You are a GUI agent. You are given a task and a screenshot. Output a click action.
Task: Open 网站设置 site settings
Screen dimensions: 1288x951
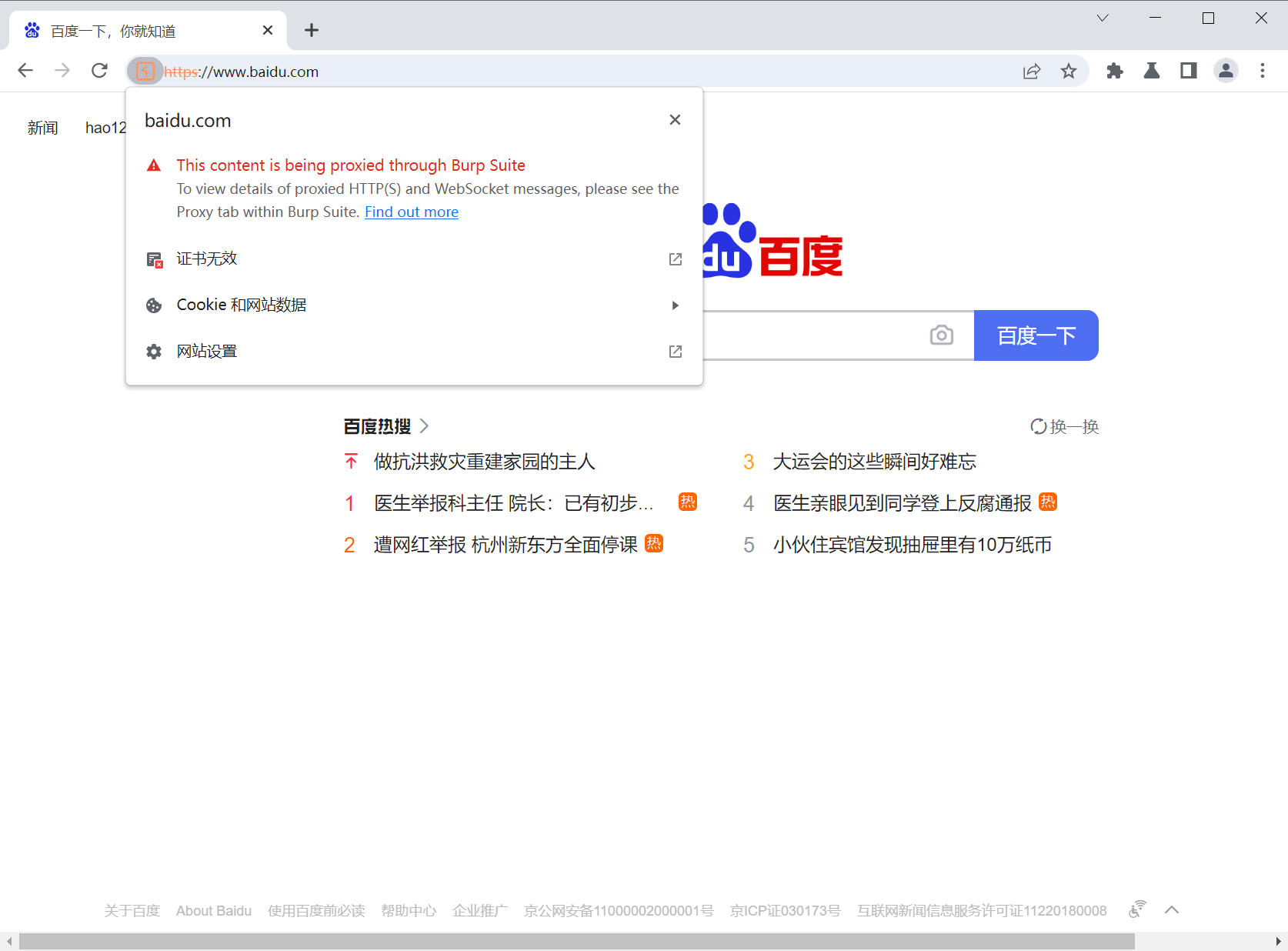click(414, 352)
